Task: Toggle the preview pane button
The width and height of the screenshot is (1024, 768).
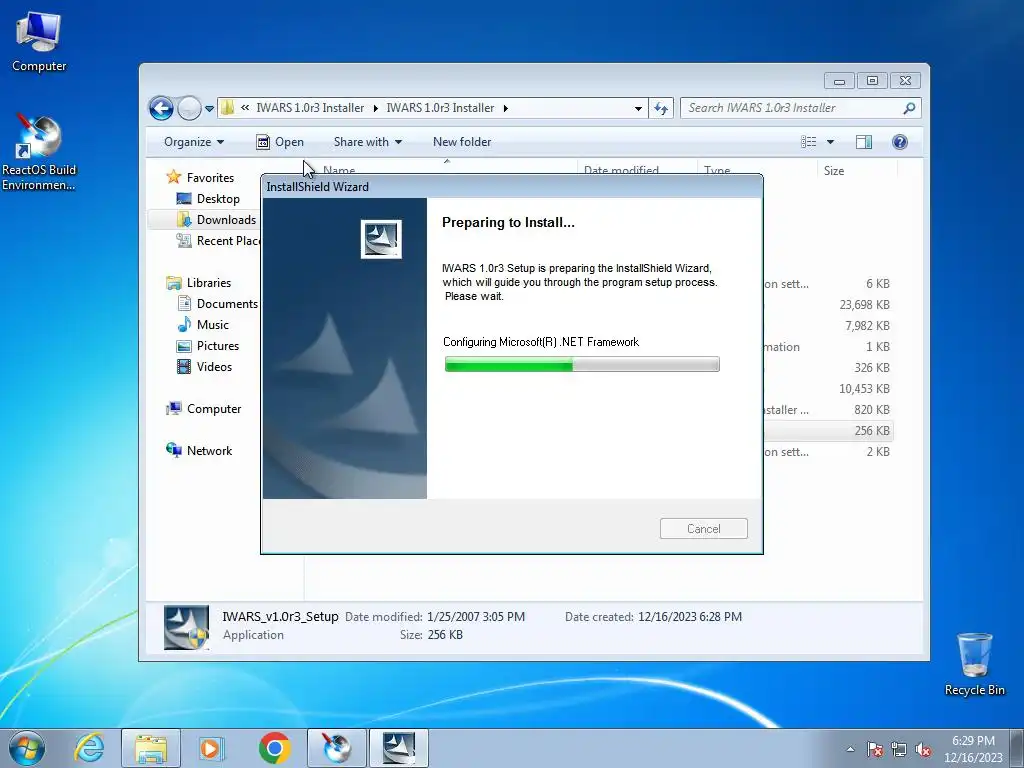Action: click(863, 142)
